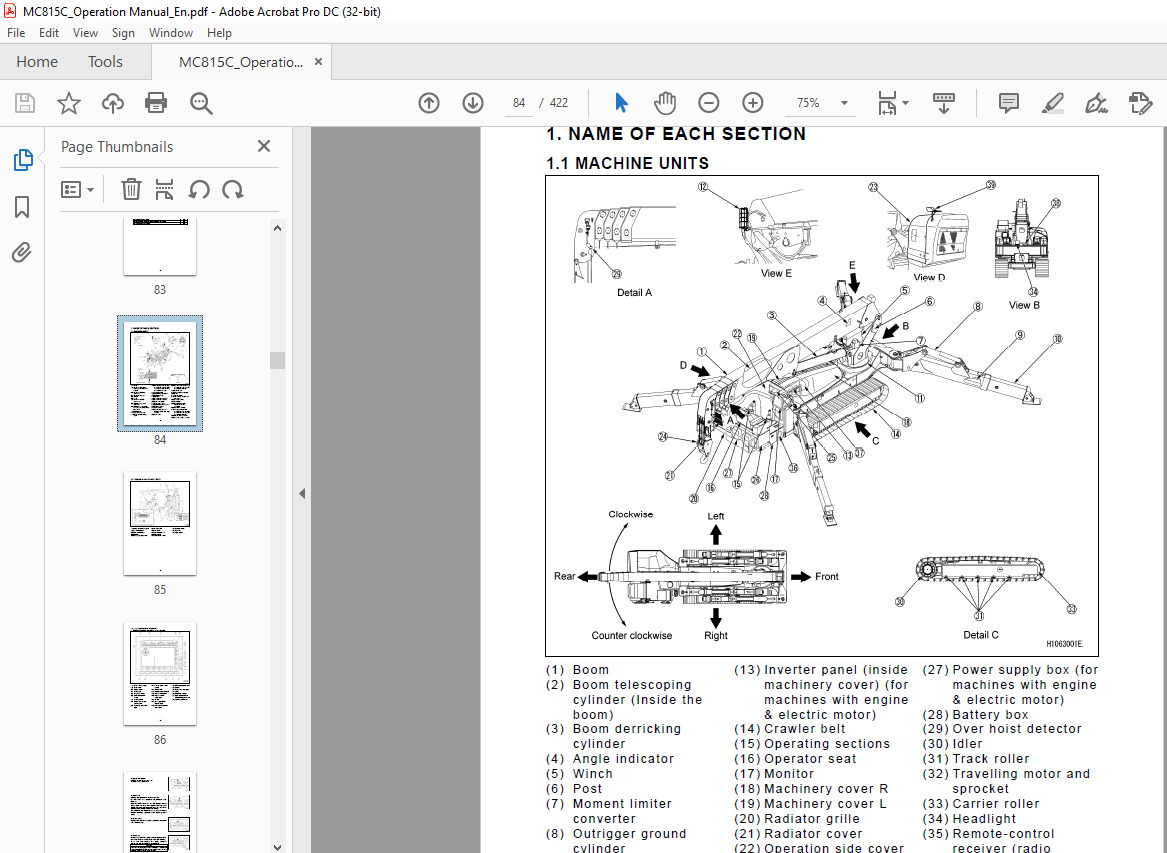Click thumbnail scrollbar up arrow
Image resolution: width=1167 pixels, height=853 pixels.
click(x=277, y=229)
